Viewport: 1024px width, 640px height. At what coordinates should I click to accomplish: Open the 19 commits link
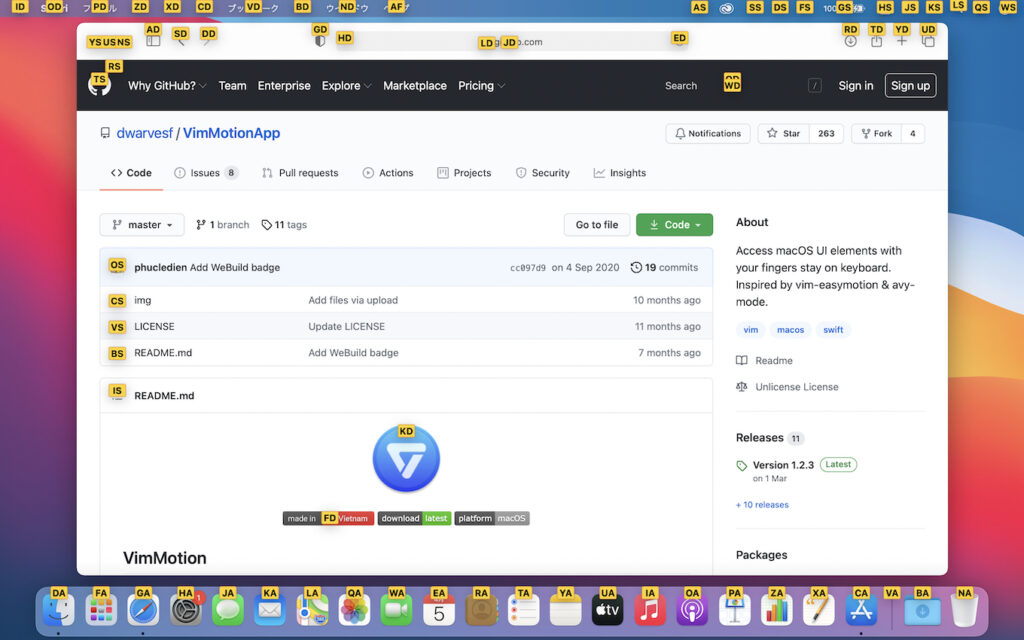point(665,268)
